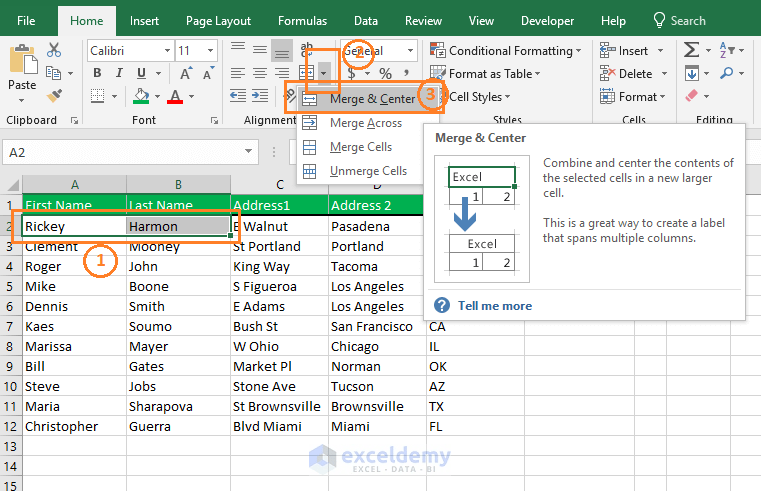The height and width of the screenshot is (491, 761).
Task: Open the Paste options dropdown arrow
Action: (21, 100)
